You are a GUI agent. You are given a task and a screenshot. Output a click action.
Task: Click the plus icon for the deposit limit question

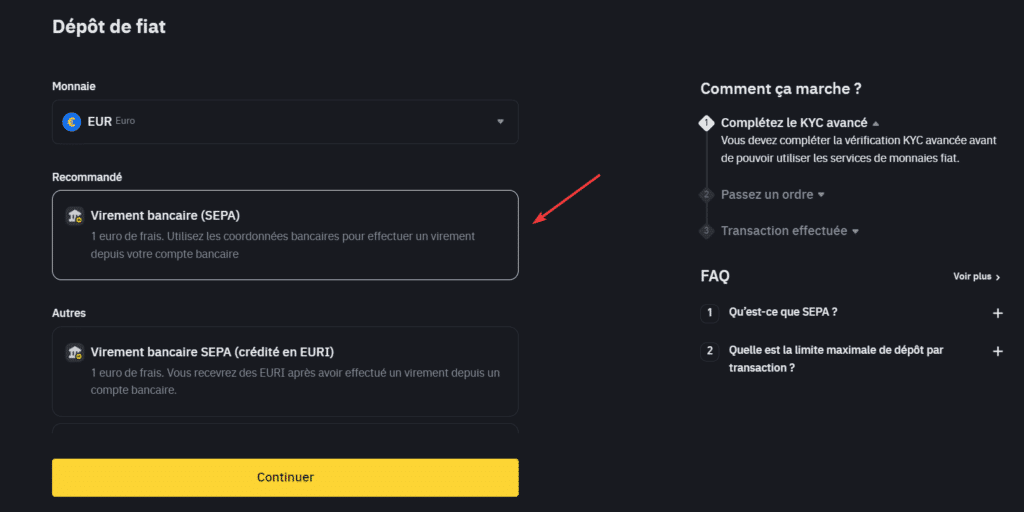(x=997, y=351)
